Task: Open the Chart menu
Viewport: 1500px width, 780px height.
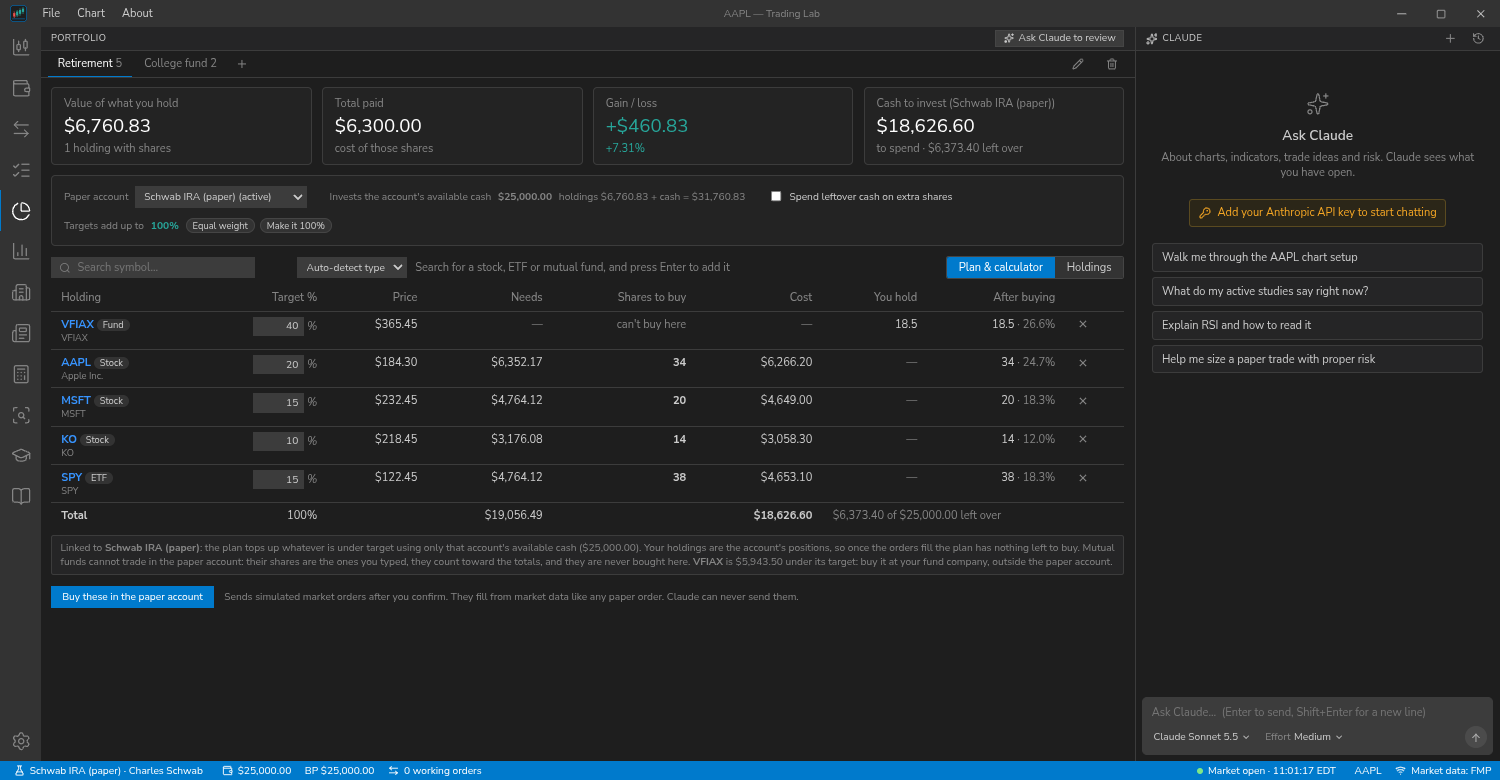Action: coord(91,13)
